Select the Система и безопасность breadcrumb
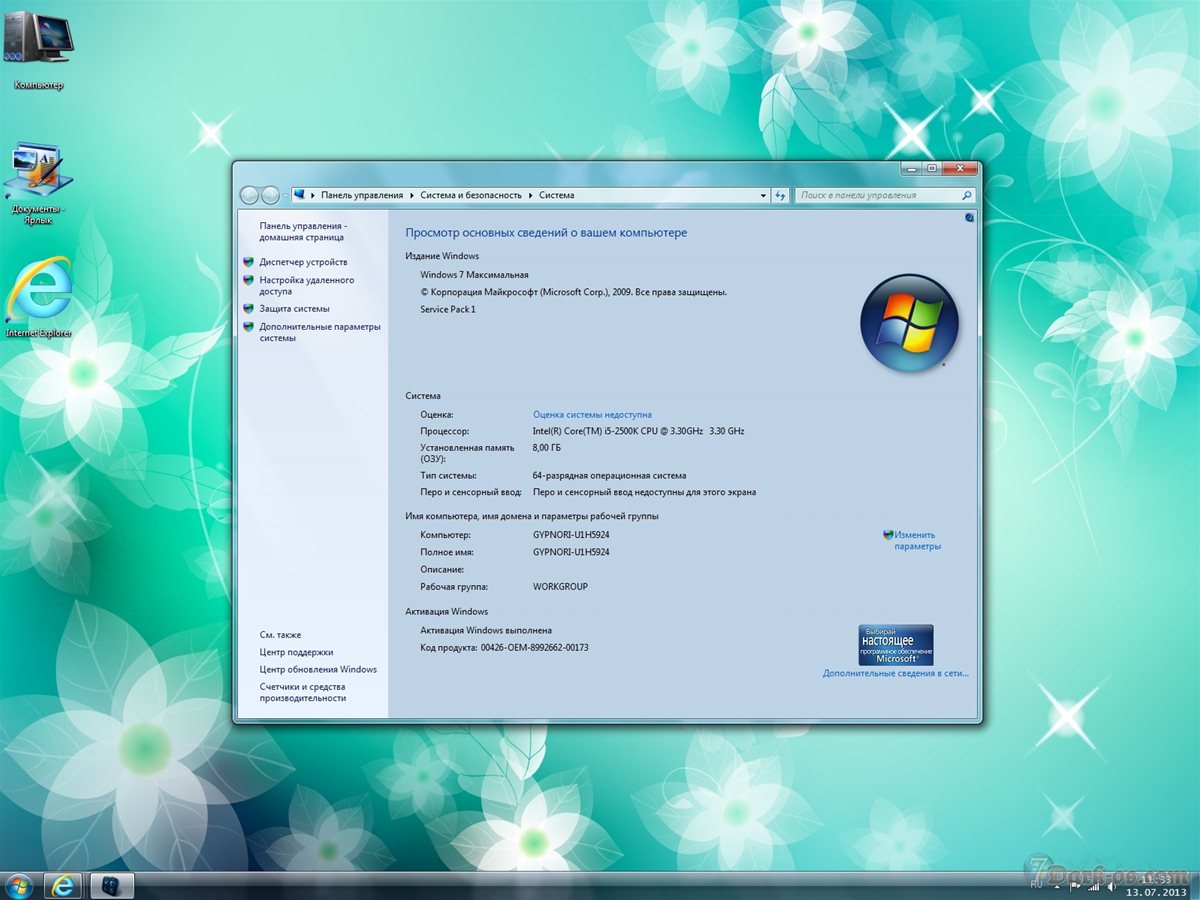 coord(471,196)
